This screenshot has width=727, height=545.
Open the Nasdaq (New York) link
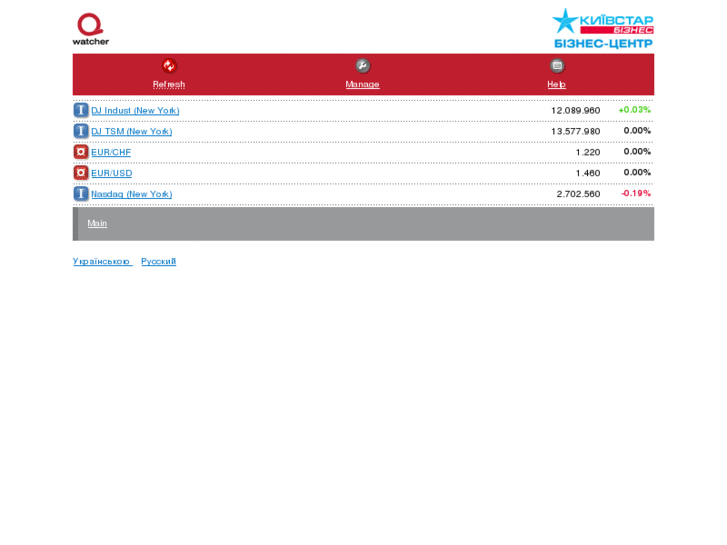pyautogui.click(x=131, y=194)
